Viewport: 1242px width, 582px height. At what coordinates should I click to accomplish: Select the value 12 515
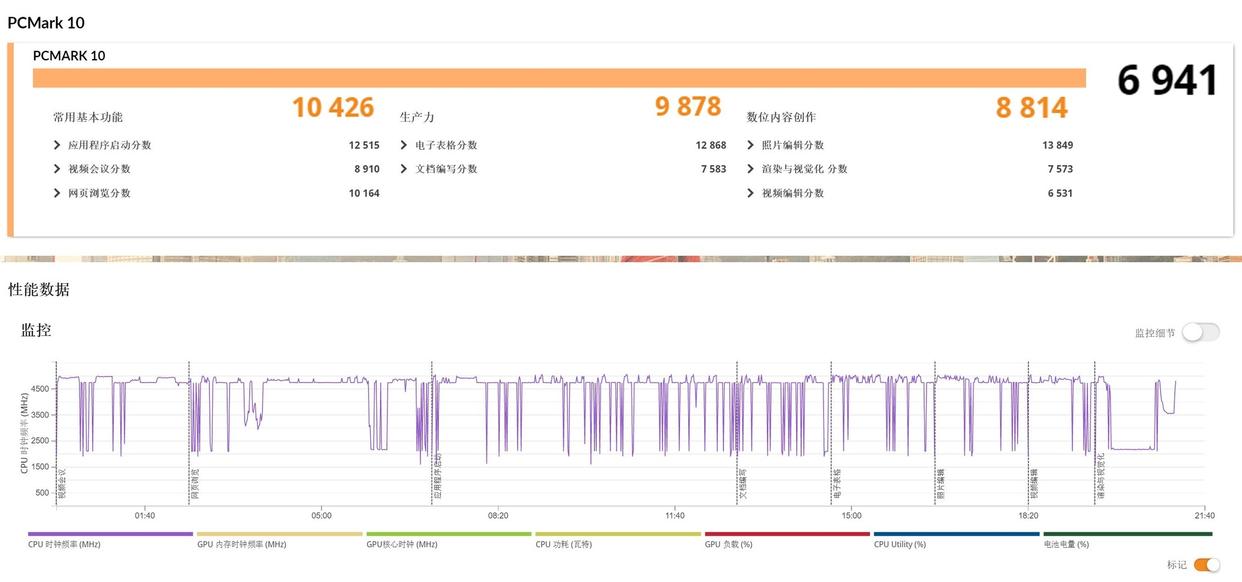coord(364,145)
